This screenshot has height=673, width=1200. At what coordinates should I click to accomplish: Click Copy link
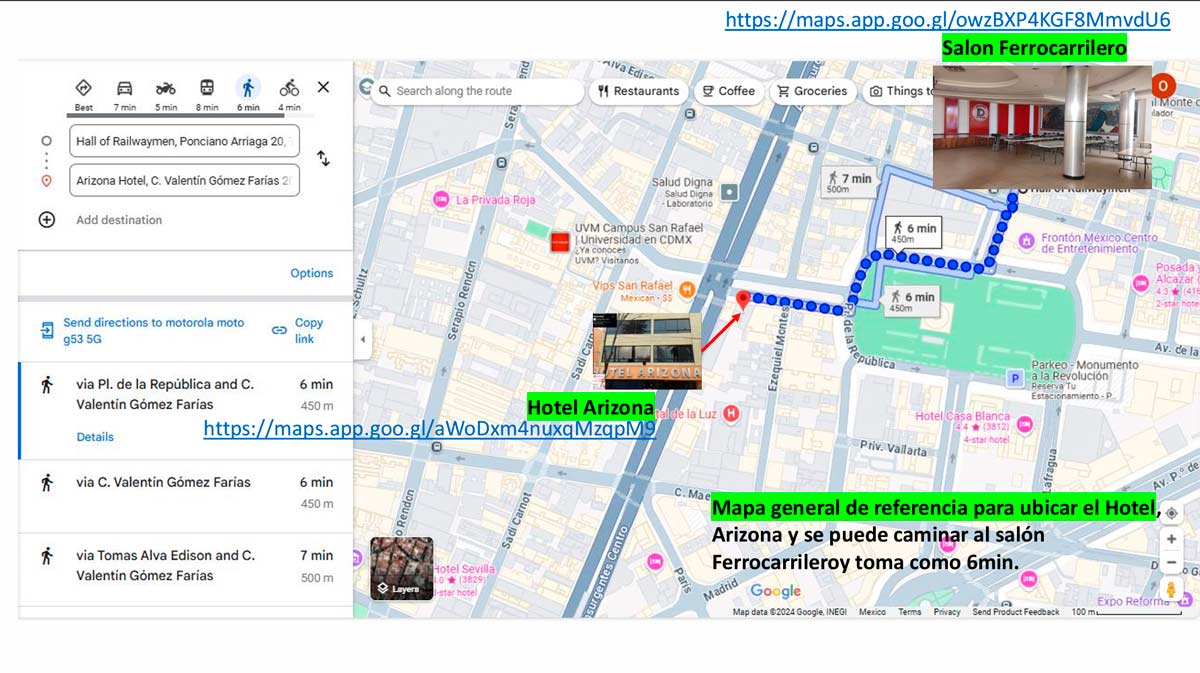(x=299, y=331)
